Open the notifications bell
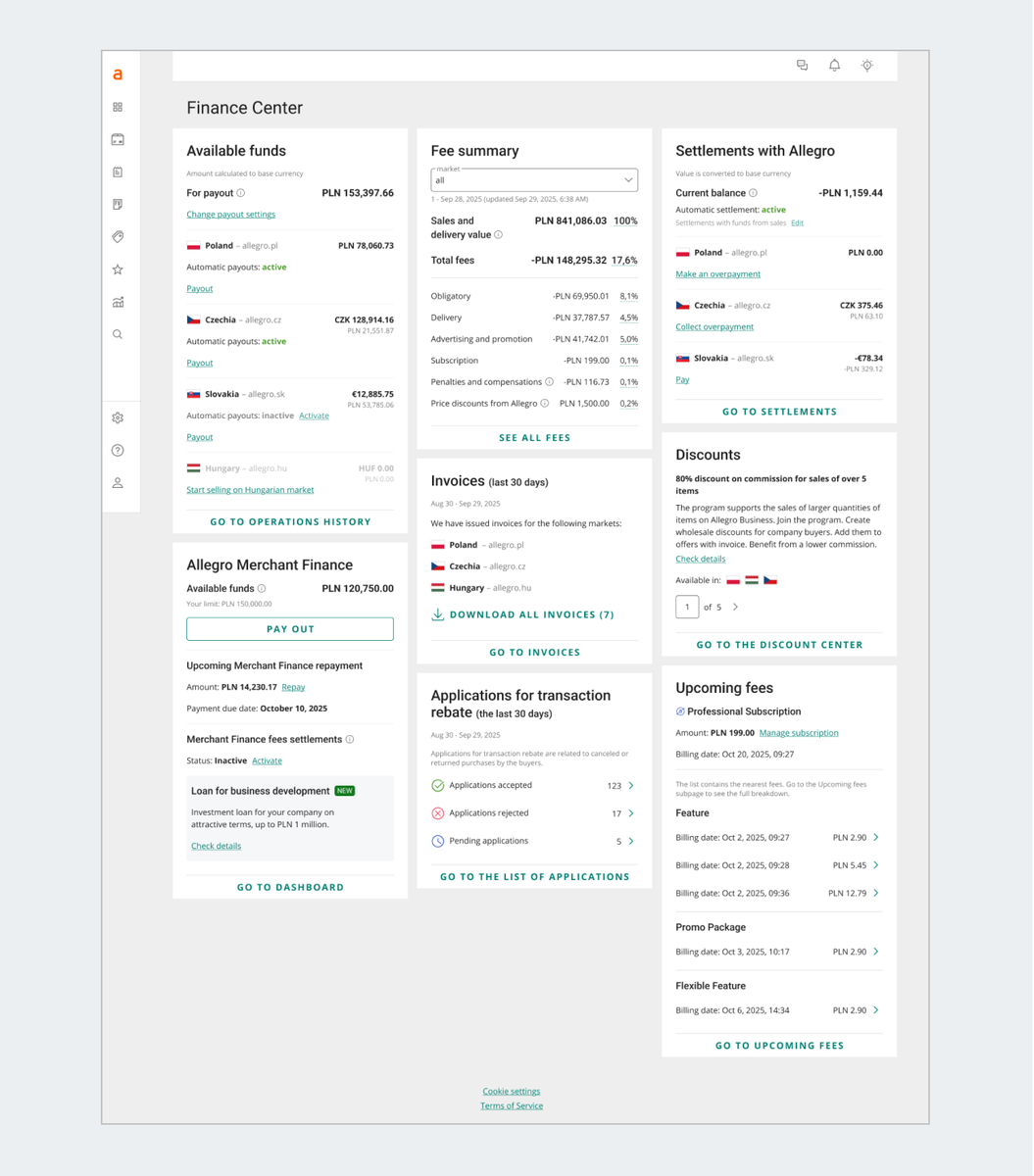1034x1176 pixels. coord(834,66)
